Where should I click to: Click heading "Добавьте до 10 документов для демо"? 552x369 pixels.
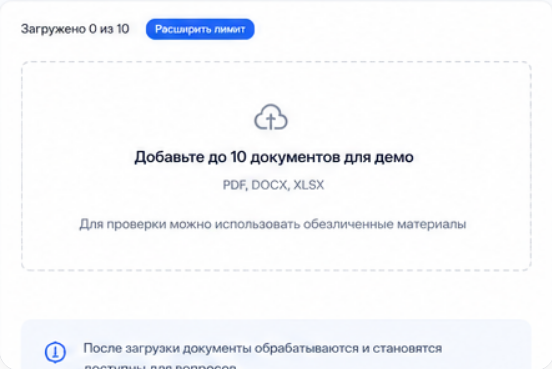click(274, 157)
